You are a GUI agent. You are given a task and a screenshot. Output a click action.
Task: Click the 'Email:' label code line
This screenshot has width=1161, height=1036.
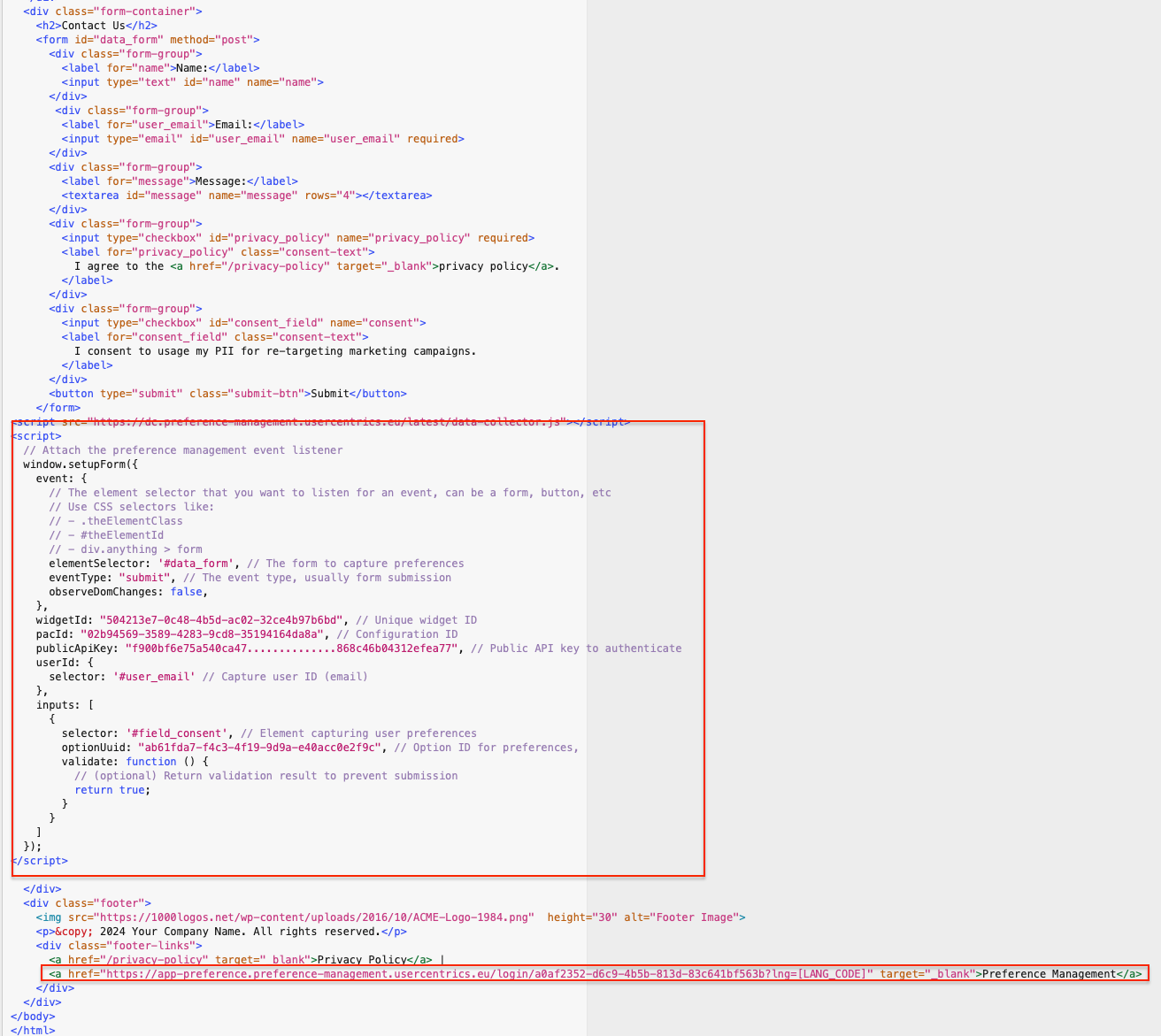pyautogui.click(x=182, y=125)
